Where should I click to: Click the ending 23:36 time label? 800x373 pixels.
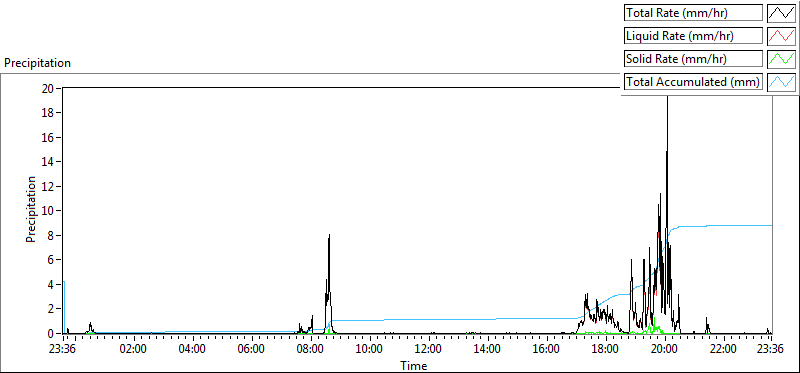point(770,350)
